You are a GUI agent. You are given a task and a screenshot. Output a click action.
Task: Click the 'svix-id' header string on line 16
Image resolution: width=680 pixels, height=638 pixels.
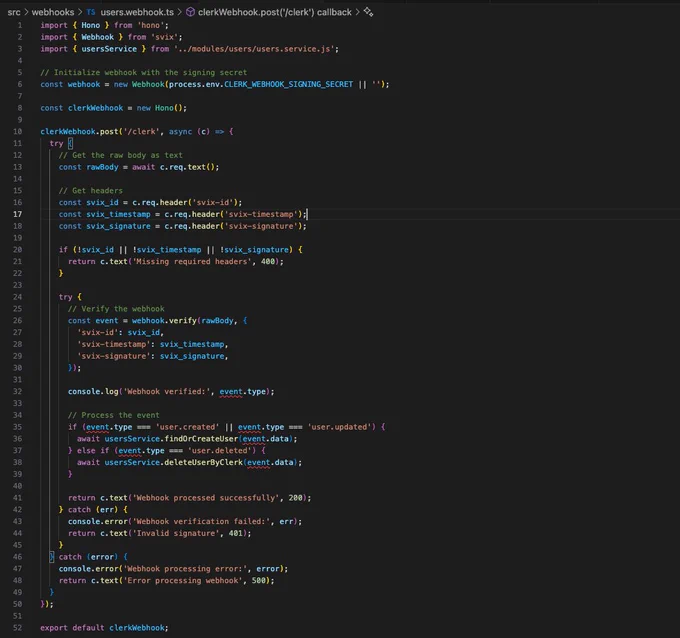pos(212,203)
